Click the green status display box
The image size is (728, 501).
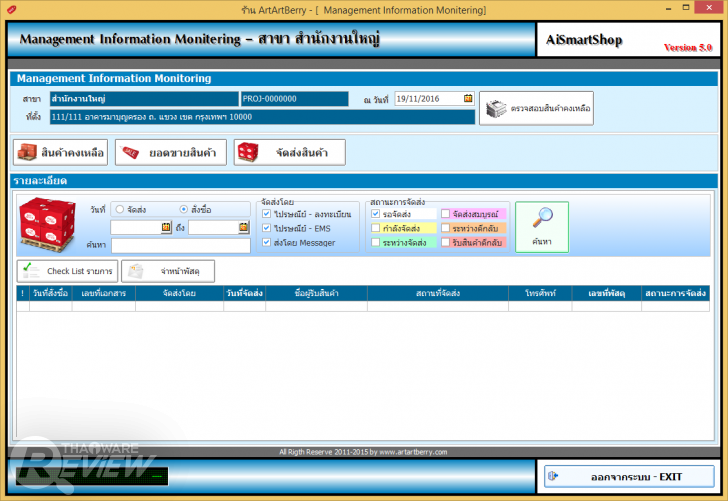click(x=92, y=476)
